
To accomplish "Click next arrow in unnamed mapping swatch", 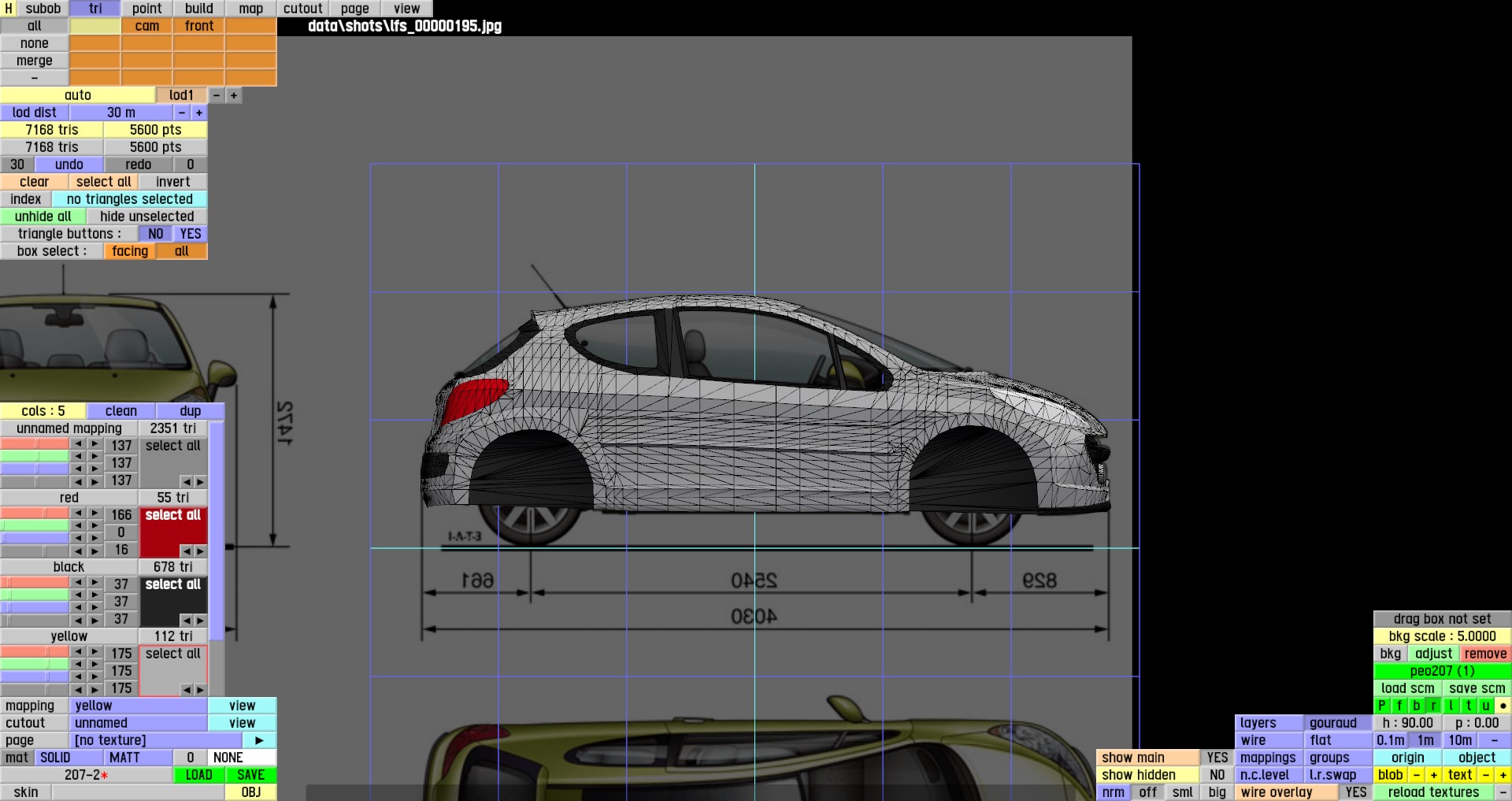I will click(x=200, y=481).
